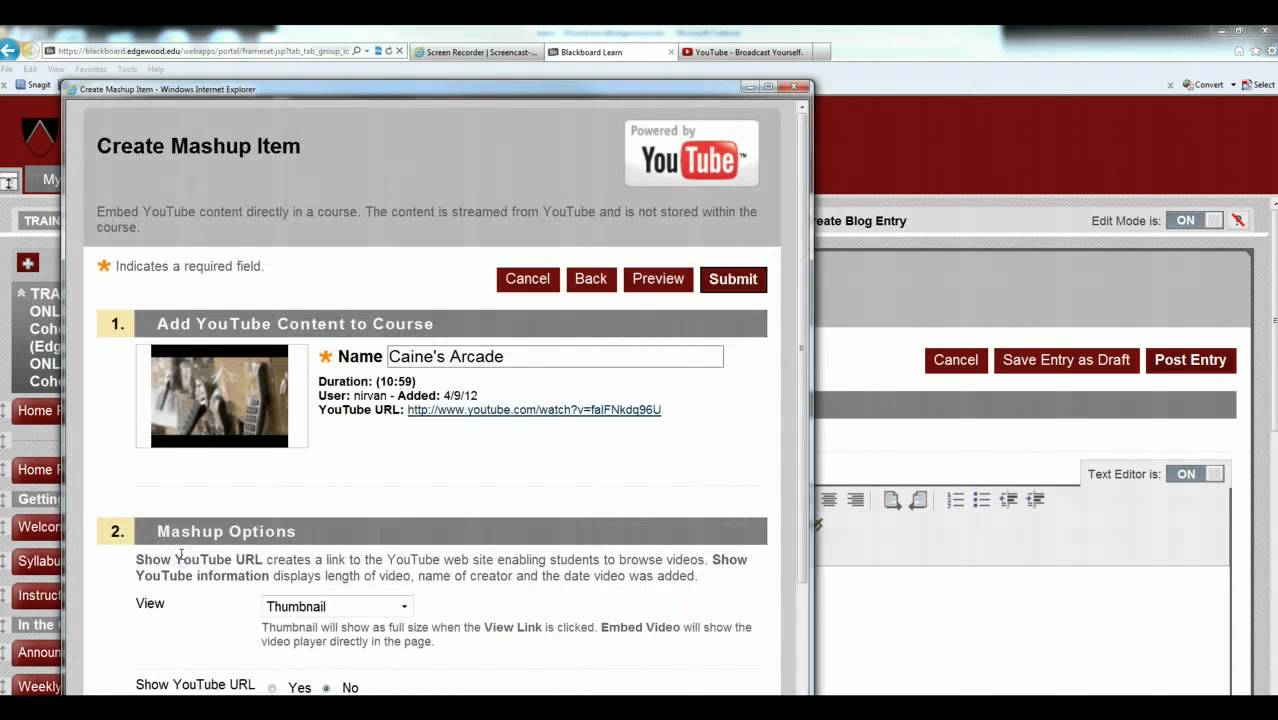
Task: Click the decrease indent icon
Action: [x=1009, y=499]
